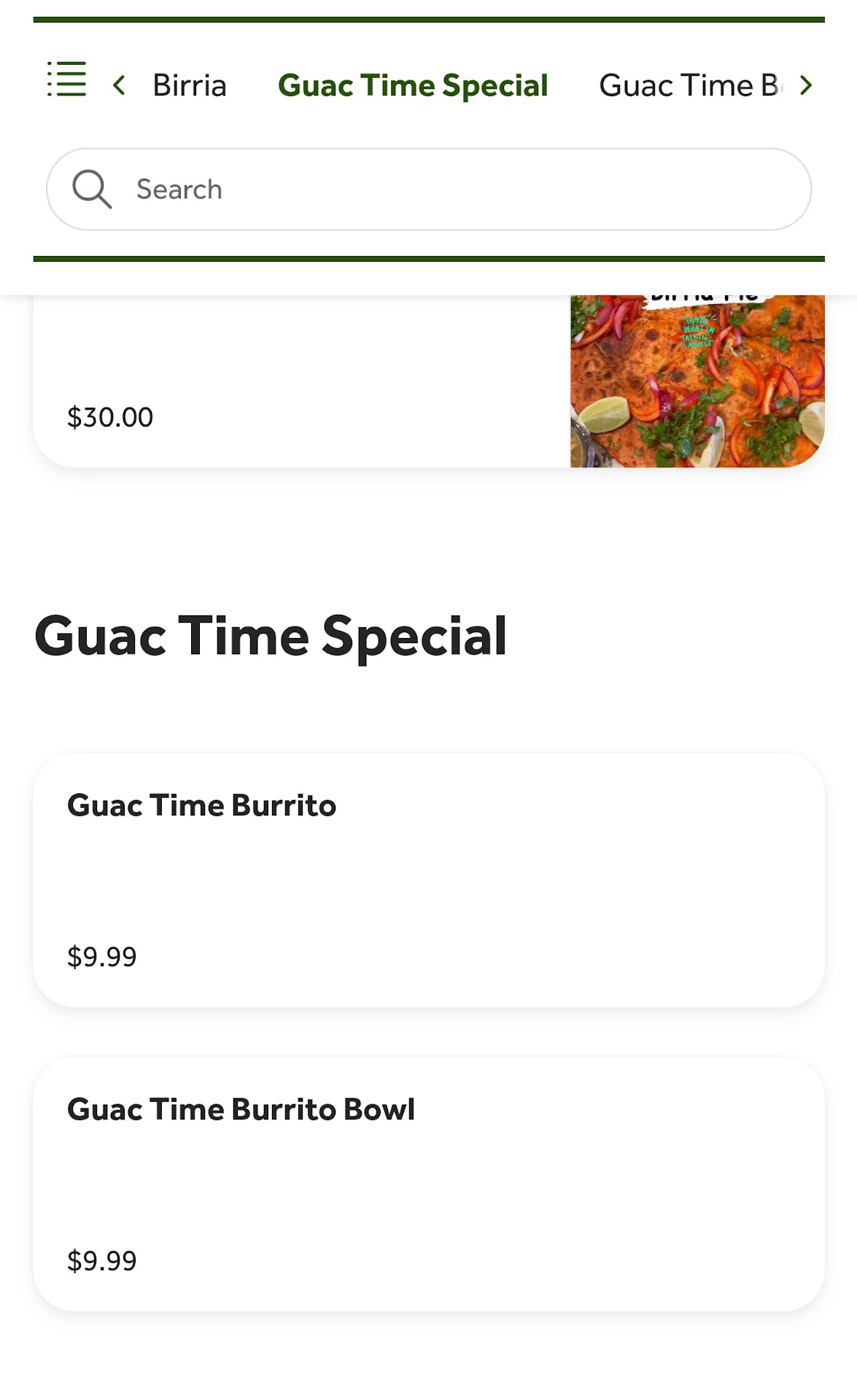Click the Guac Time Burrito $9.99 price
857x1400 pixels.
[x=102, y=957]
